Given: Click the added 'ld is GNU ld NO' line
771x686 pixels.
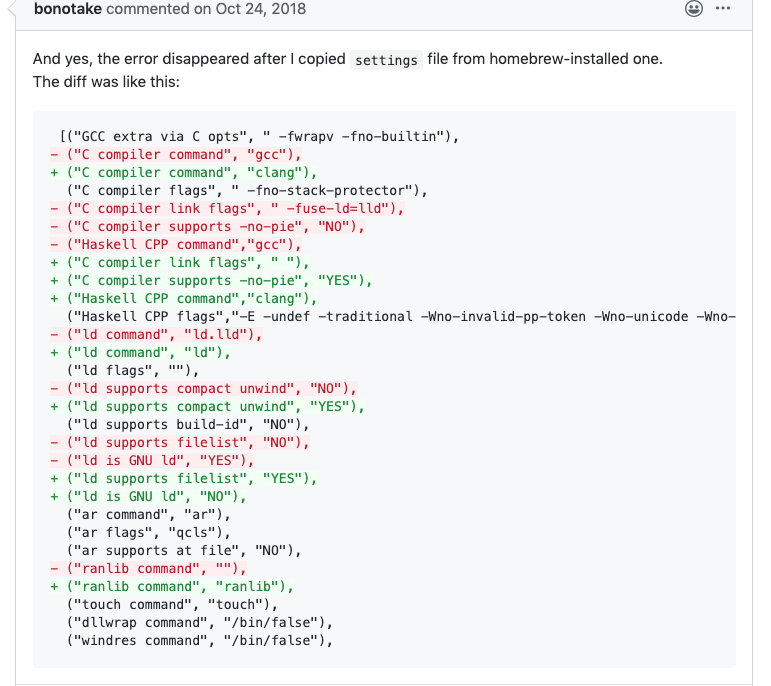Looking at the screenshot, I should tap(148, 496).
